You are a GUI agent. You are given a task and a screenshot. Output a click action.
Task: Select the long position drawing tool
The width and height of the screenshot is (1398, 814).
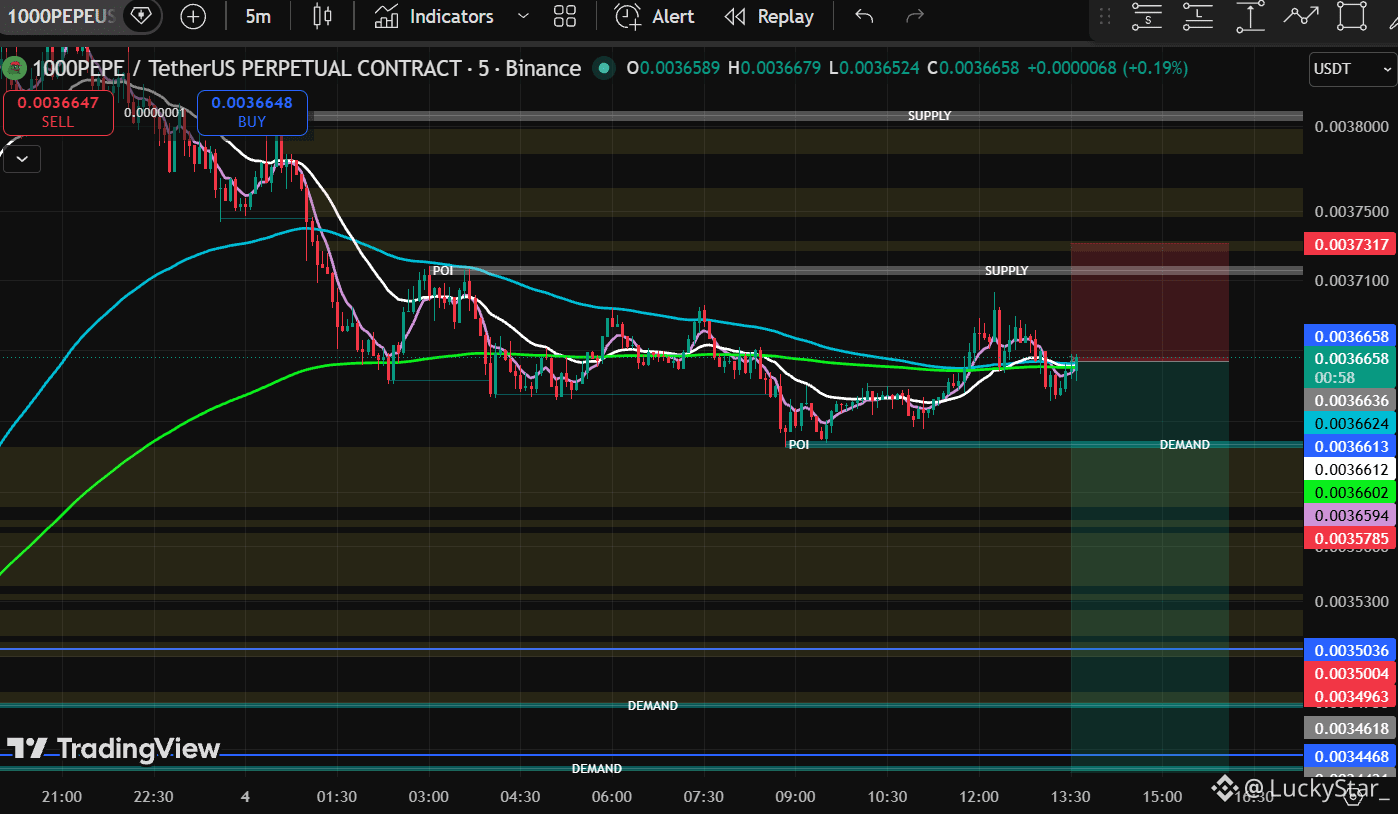point(1198,16)
